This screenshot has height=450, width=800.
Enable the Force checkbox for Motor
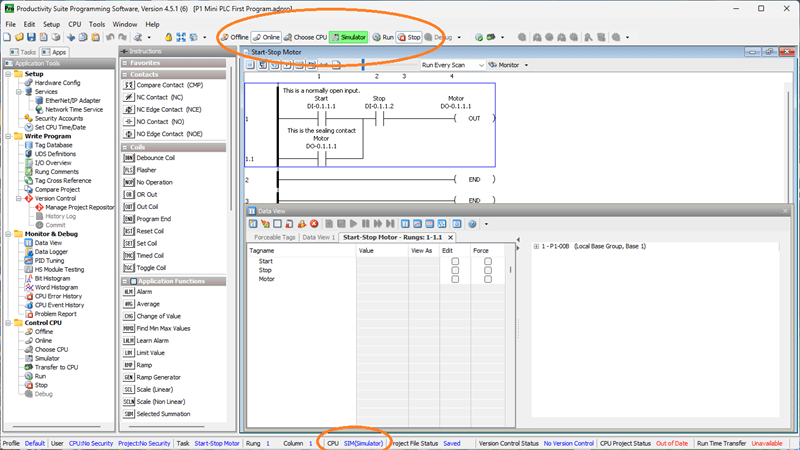488,279
